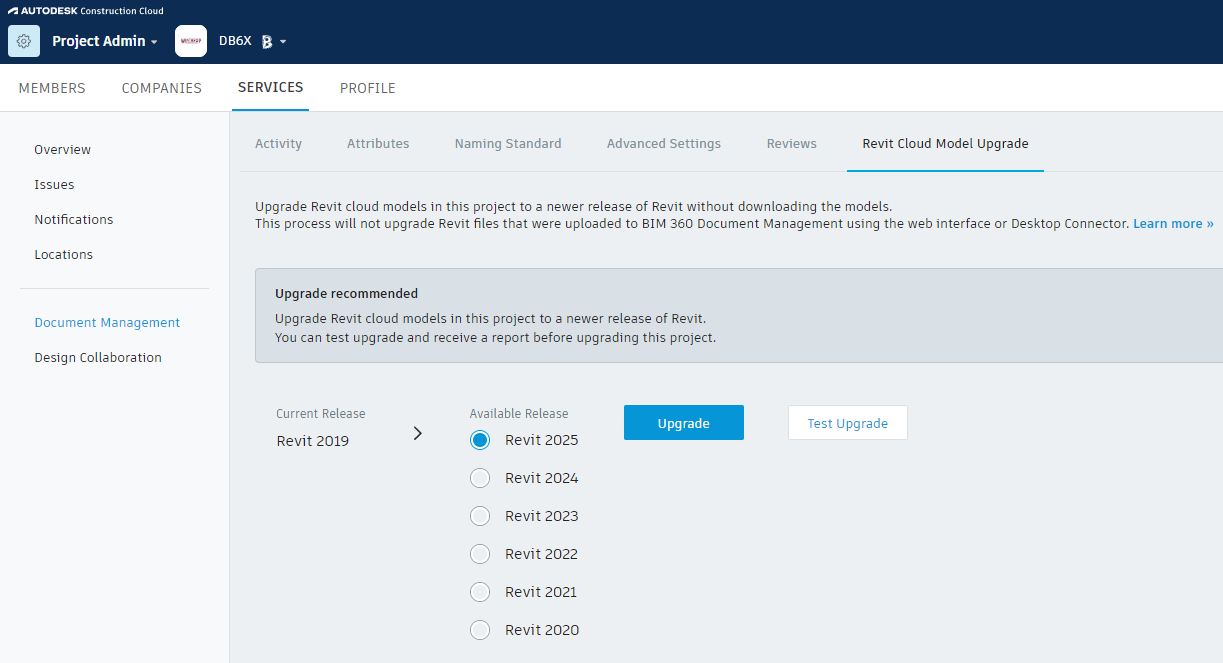
Task: Open Design Collaboration in the sidebar
Action: pyautogui.click(x=98, y=358)
